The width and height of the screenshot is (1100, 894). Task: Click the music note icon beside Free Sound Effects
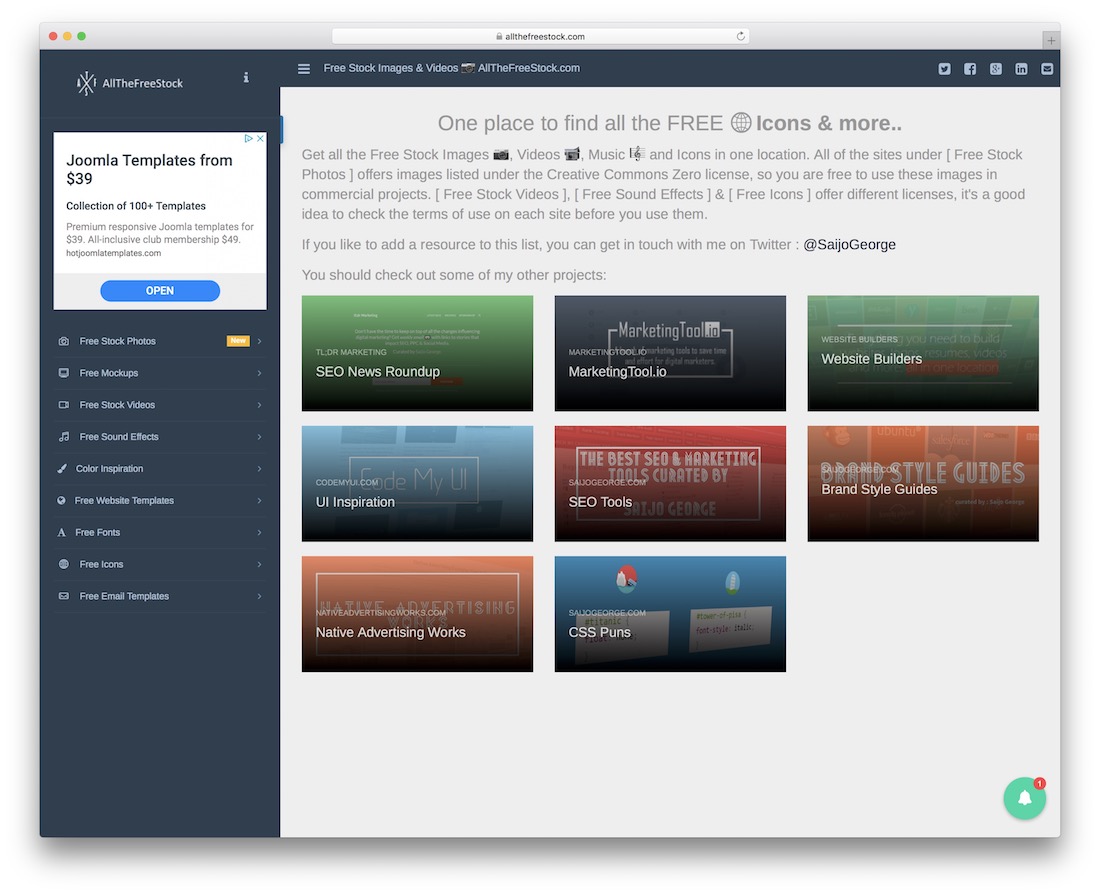click(64, 436)
